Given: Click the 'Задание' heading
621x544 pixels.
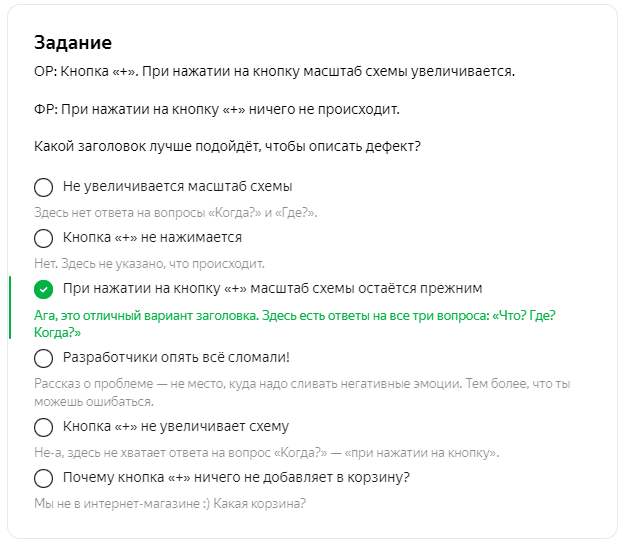Looking at the screenshot, I should pyautogui.click(x=73, y=43).
